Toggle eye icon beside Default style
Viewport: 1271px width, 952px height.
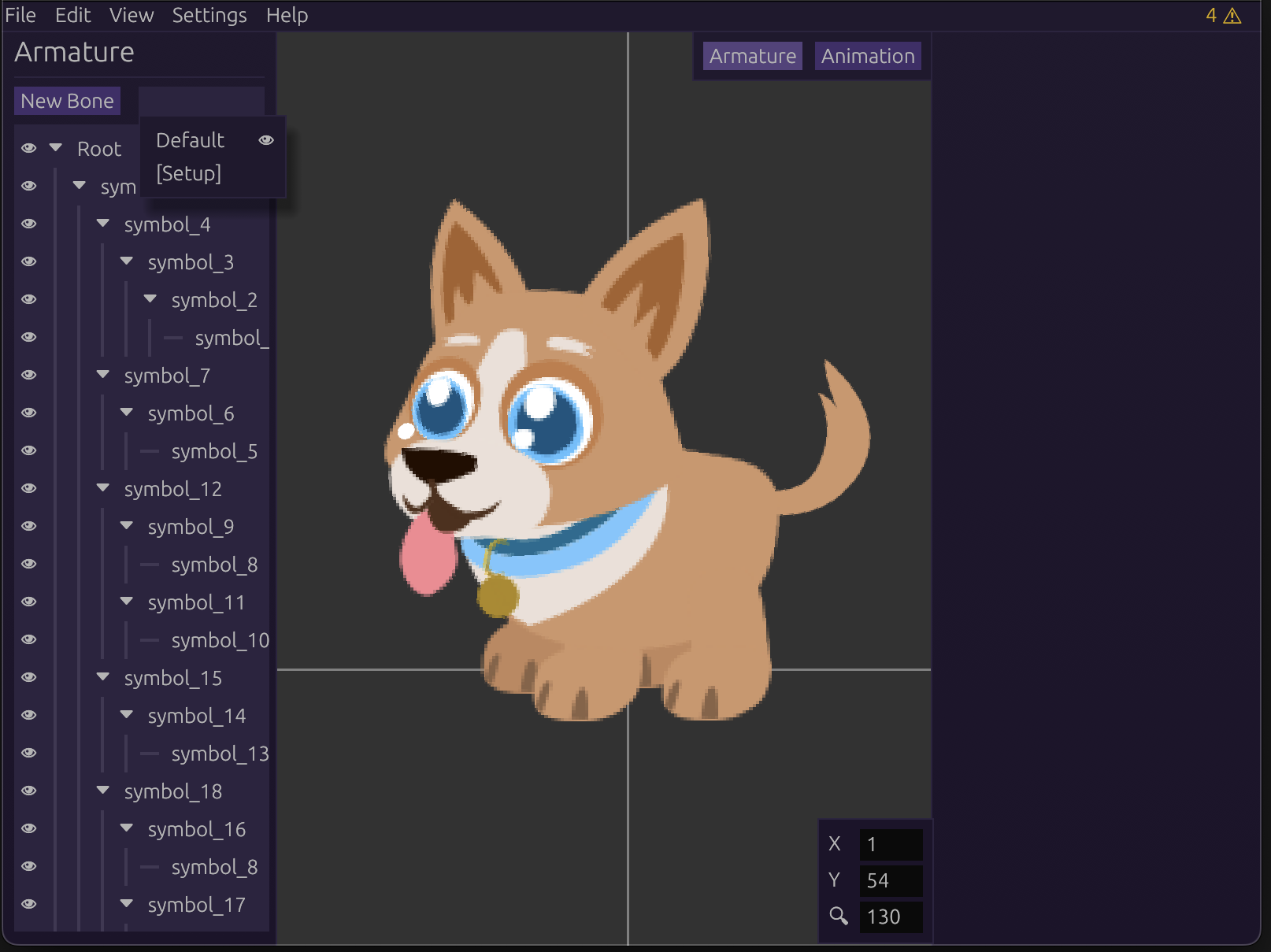click(266, 140)
